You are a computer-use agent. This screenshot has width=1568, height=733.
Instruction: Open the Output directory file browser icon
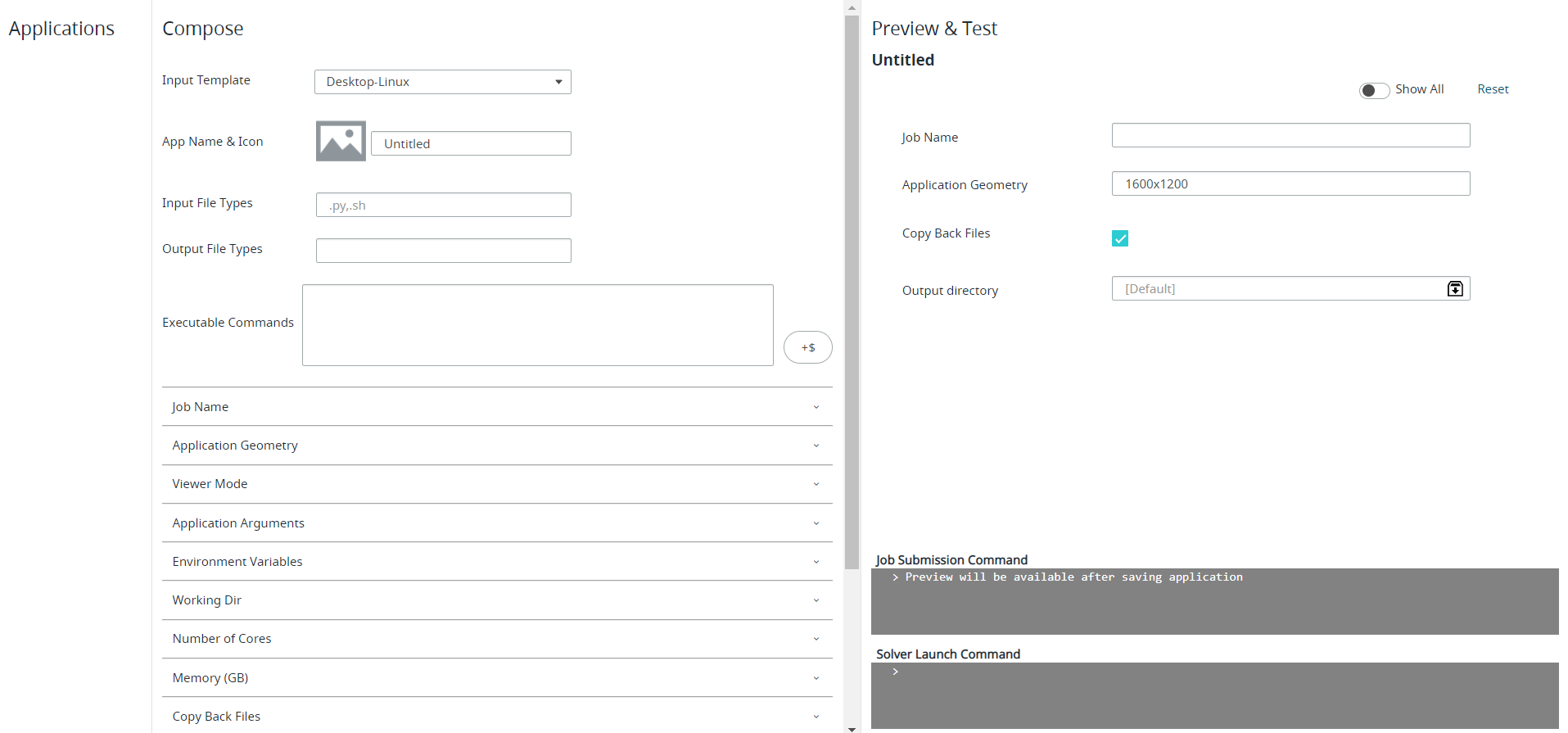pos(1455,288)
